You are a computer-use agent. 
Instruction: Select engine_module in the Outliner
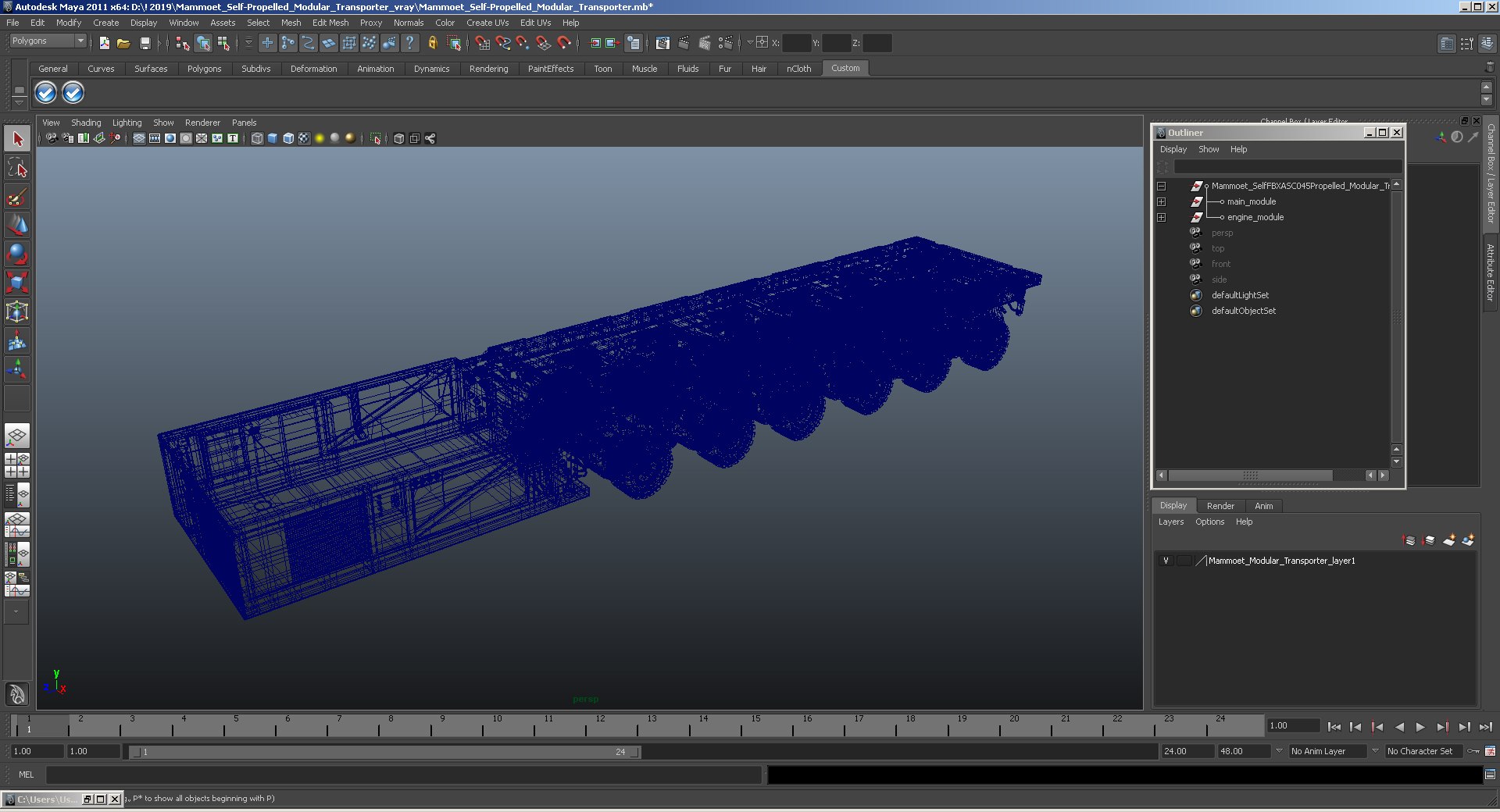(x=1255, y=218)
